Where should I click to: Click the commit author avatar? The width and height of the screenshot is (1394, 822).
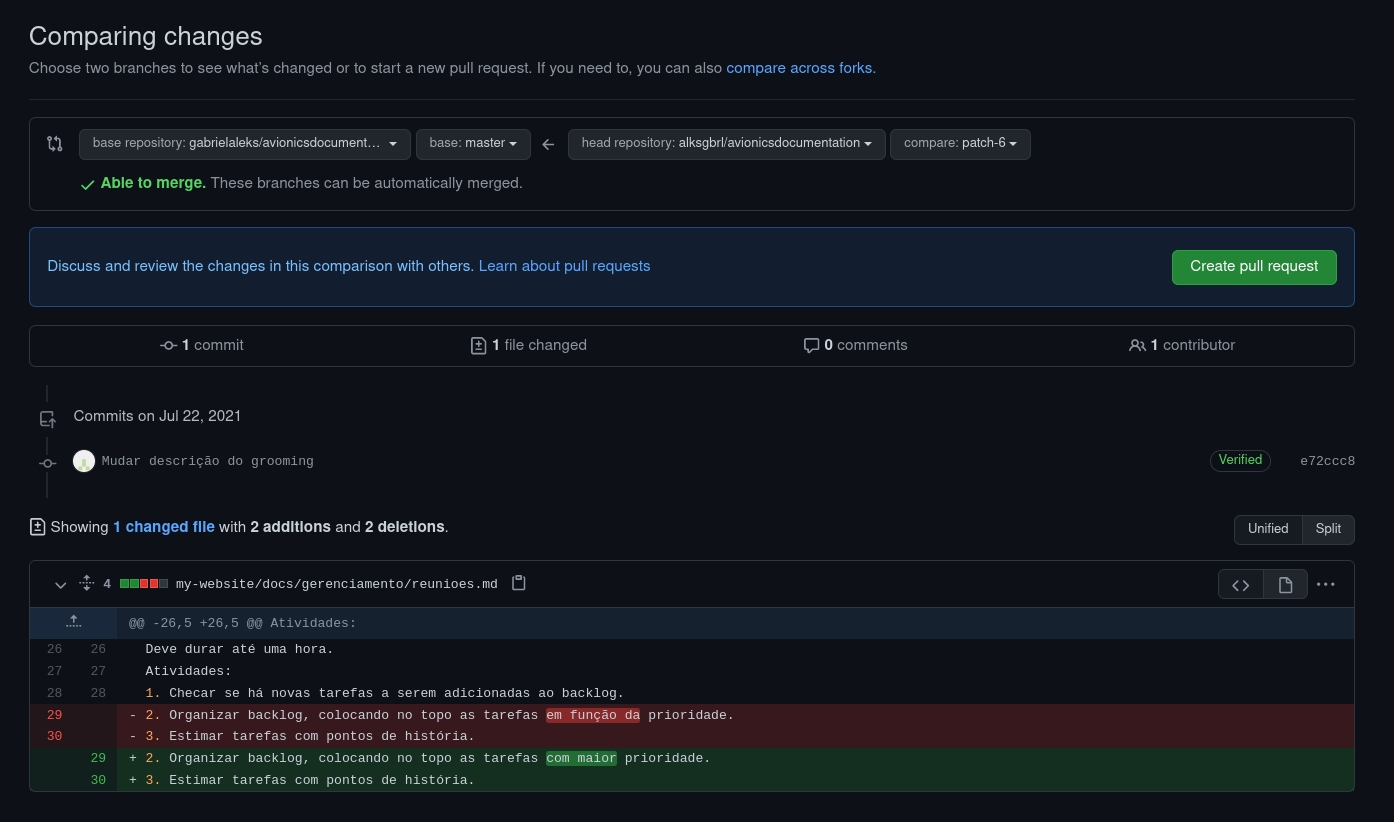pyautogui.click(x=84, y=461)
